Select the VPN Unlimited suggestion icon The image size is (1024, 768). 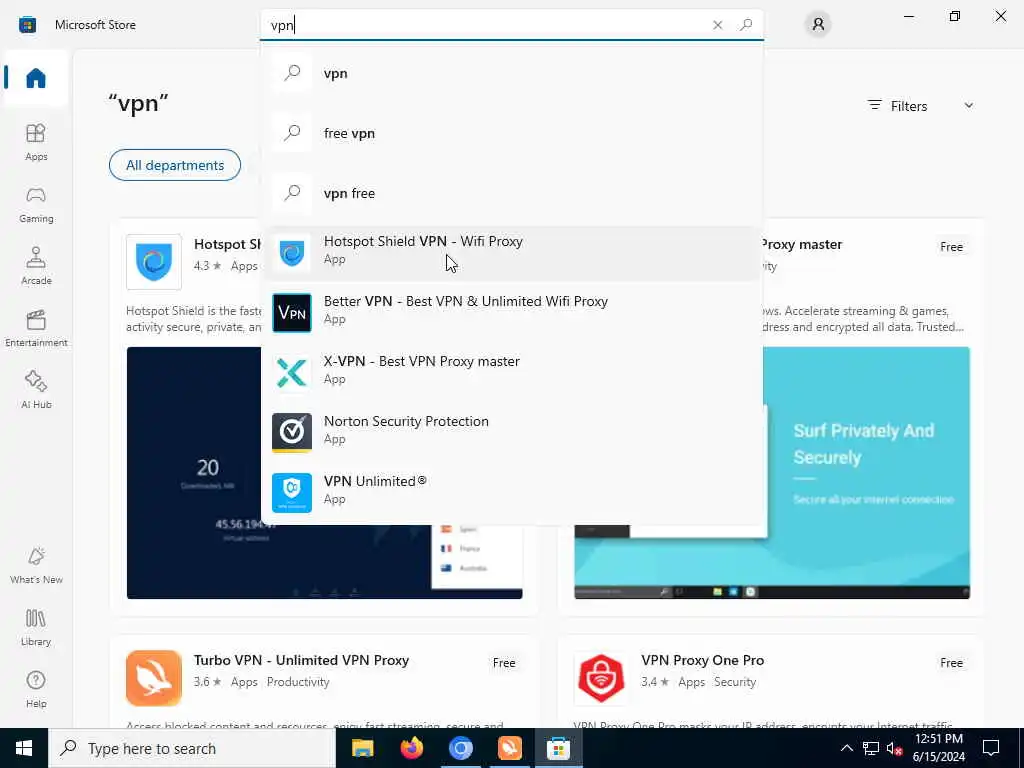click(291, 492)
